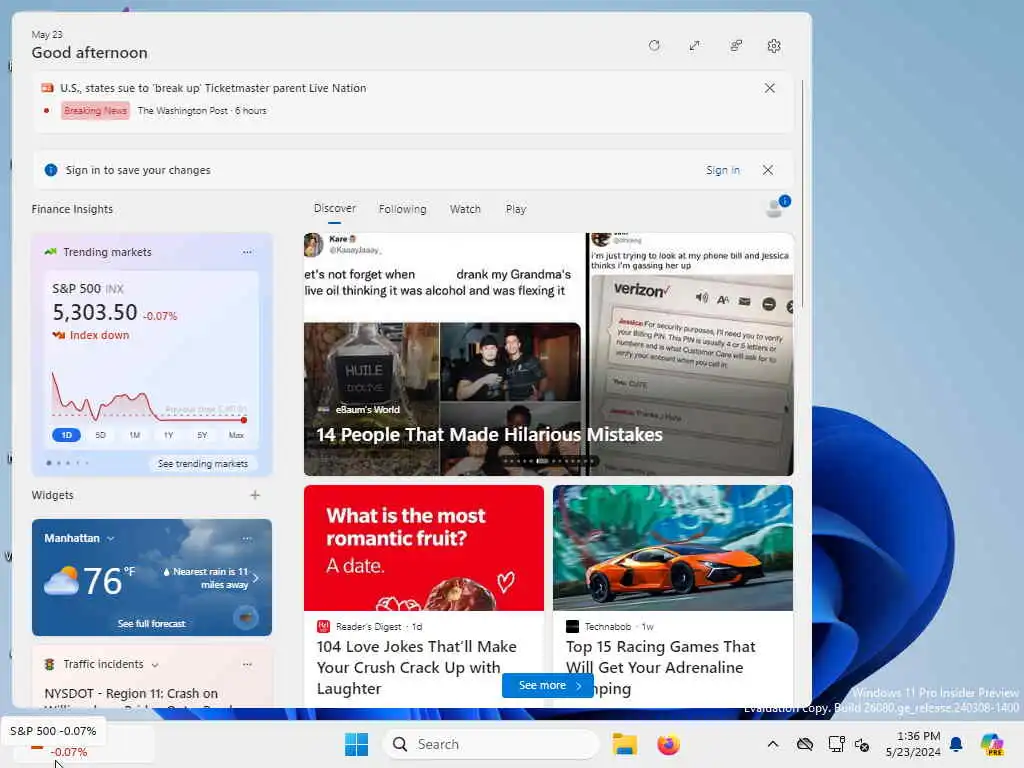Click next arrow on weather widget
The width and height of the screenshot is (1024, 768).
coord(256,578)
